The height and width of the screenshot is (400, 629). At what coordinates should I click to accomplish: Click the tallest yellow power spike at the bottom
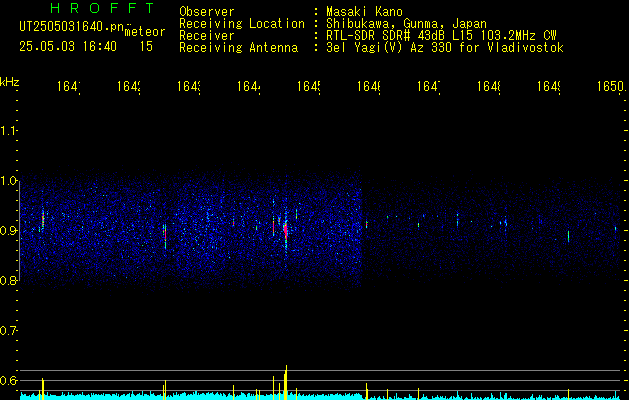click(x=286, y=382)
